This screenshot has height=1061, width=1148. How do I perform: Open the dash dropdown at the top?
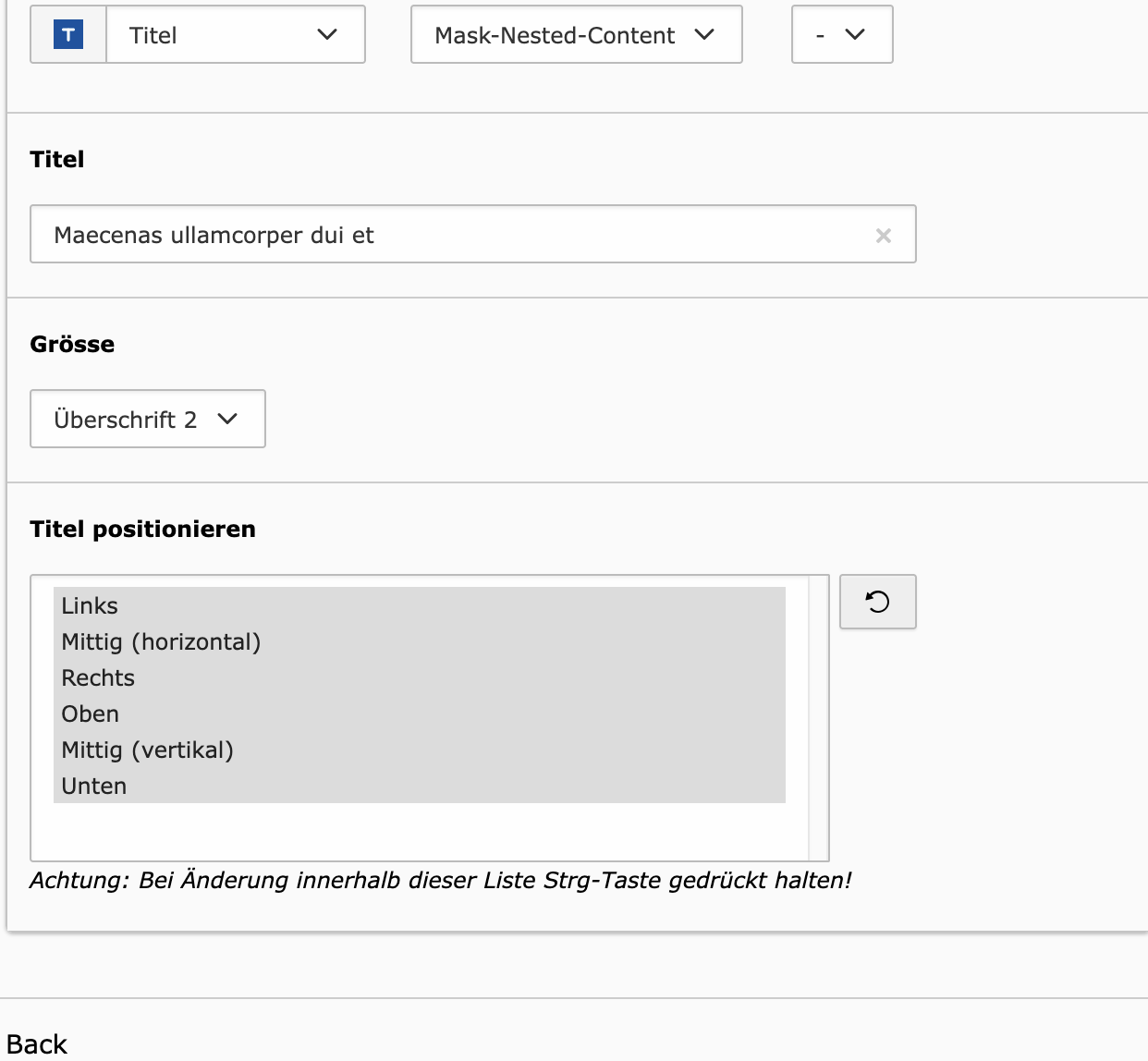(841, 35)
